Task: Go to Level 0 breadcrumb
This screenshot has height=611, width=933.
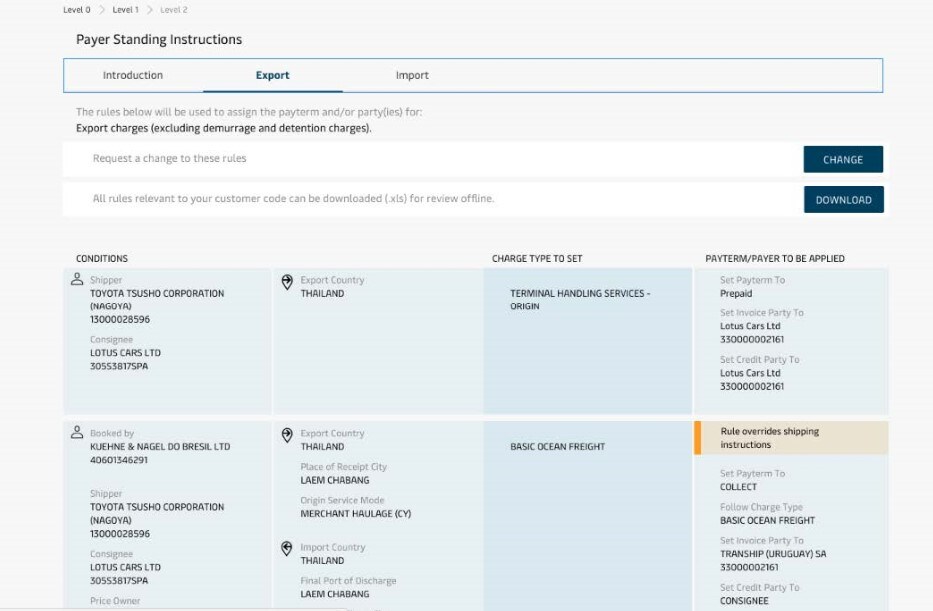Action: [x=76, y=10]
